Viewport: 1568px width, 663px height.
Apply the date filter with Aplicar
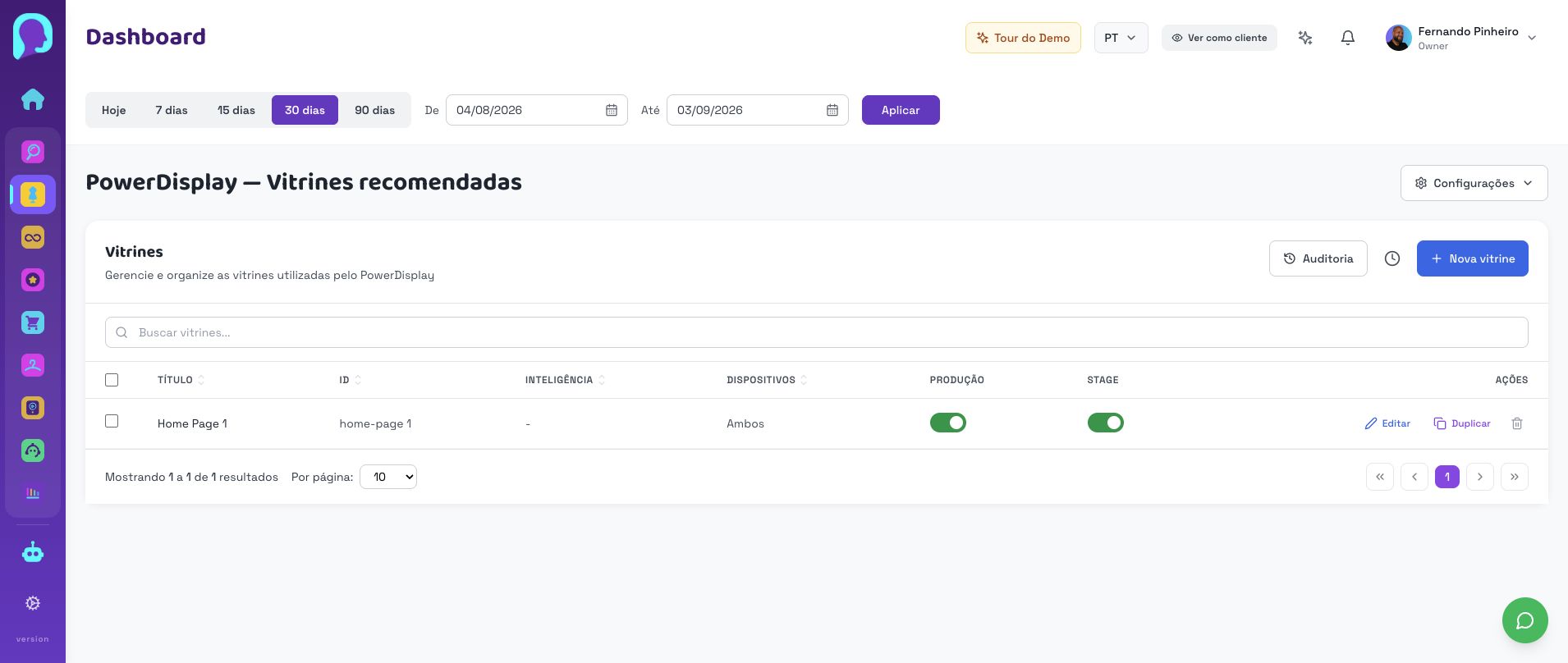[901, 110]
